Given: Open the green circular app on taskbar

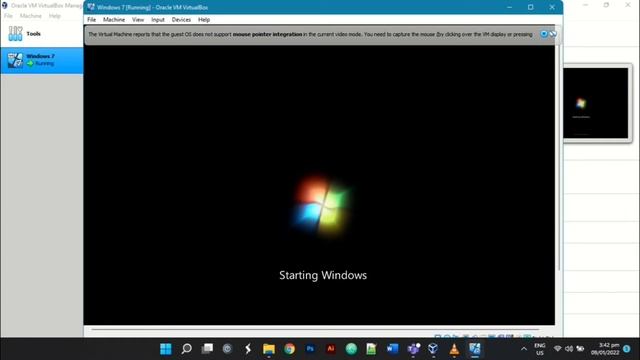Looking at the screenshot, I should [x=351, y=349].
